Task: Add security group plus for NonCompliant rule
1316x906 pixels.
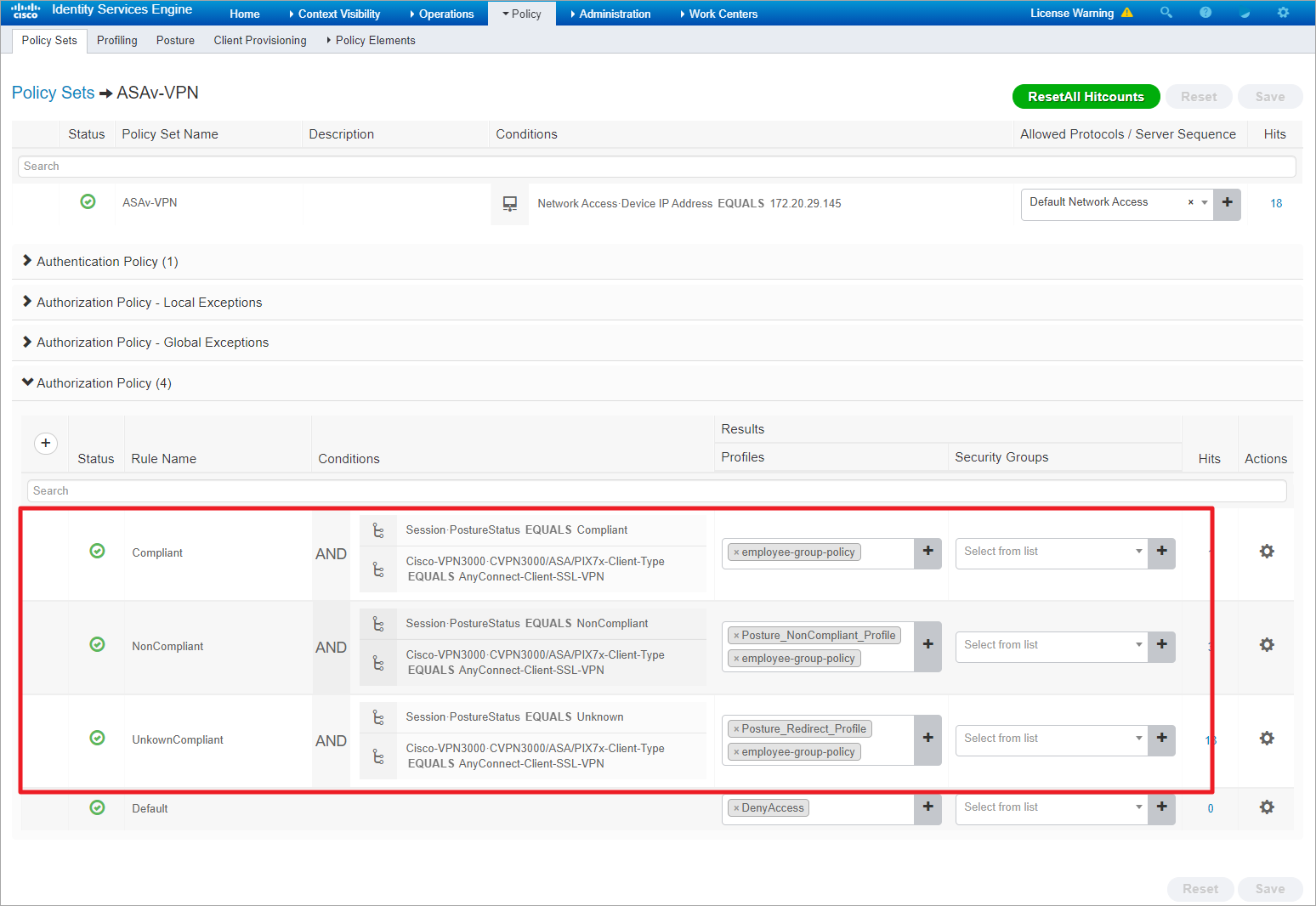Action: coord(1161,646)
